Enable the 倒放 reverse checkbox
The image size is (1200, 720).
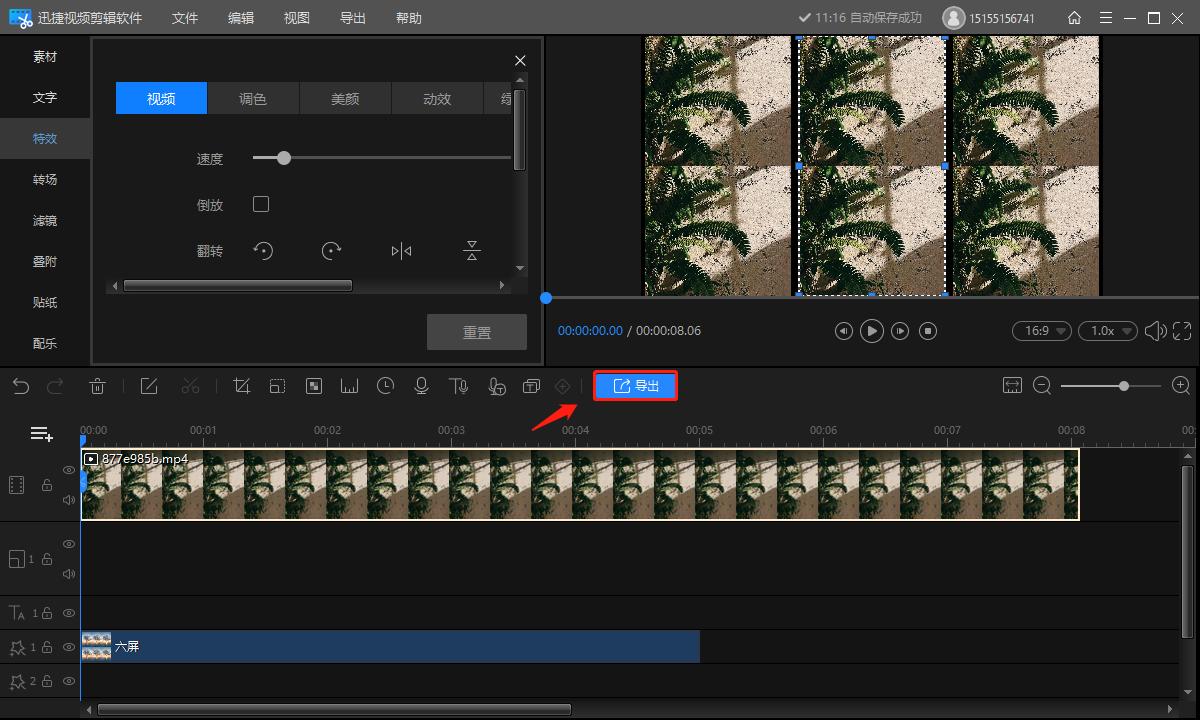261,204
